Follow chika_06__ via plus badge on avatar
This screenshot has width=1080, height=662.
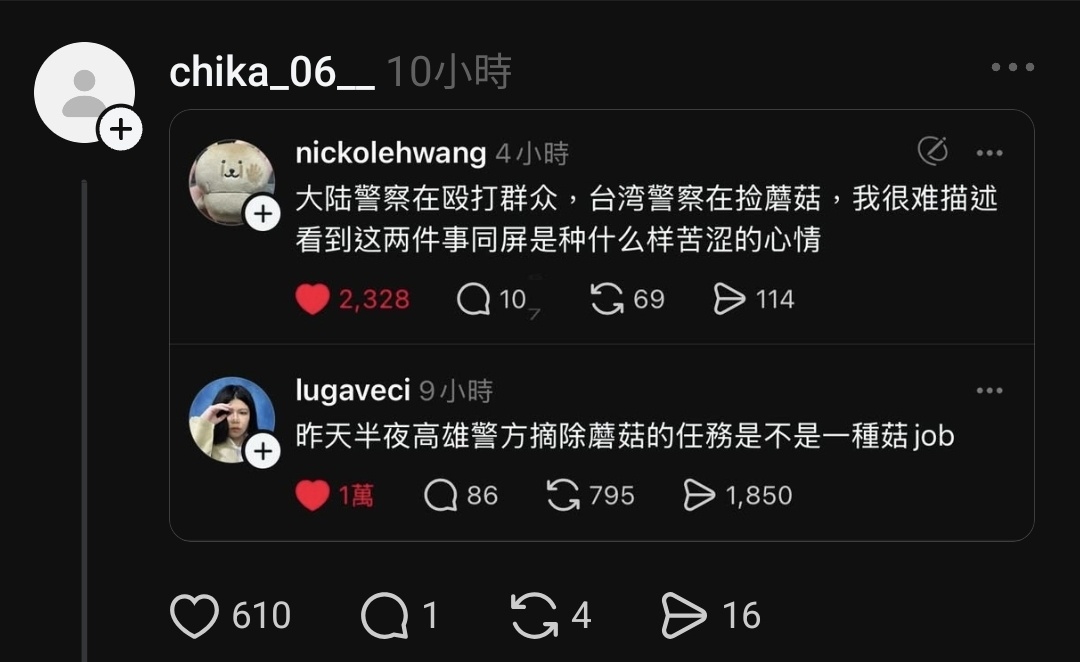(x=121, y=129)
